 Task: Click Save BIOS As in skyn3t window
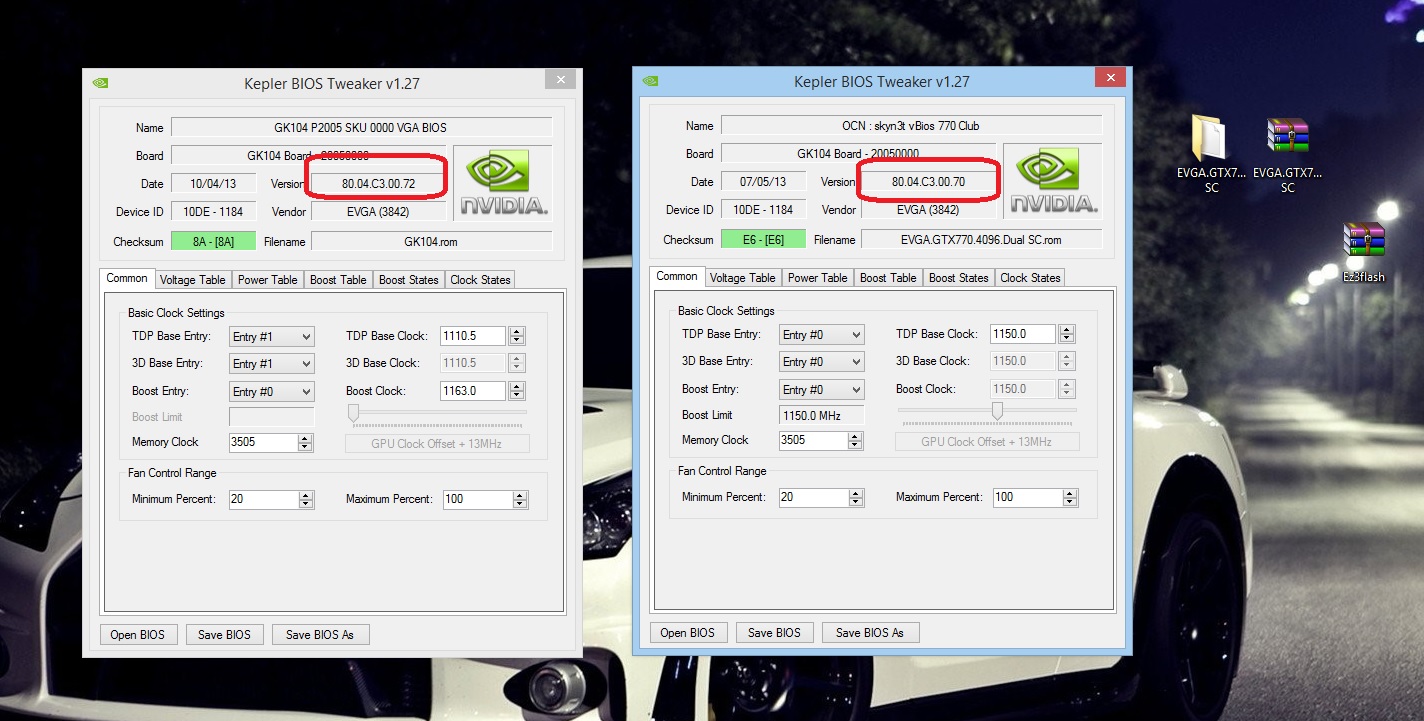click(870, 632)
